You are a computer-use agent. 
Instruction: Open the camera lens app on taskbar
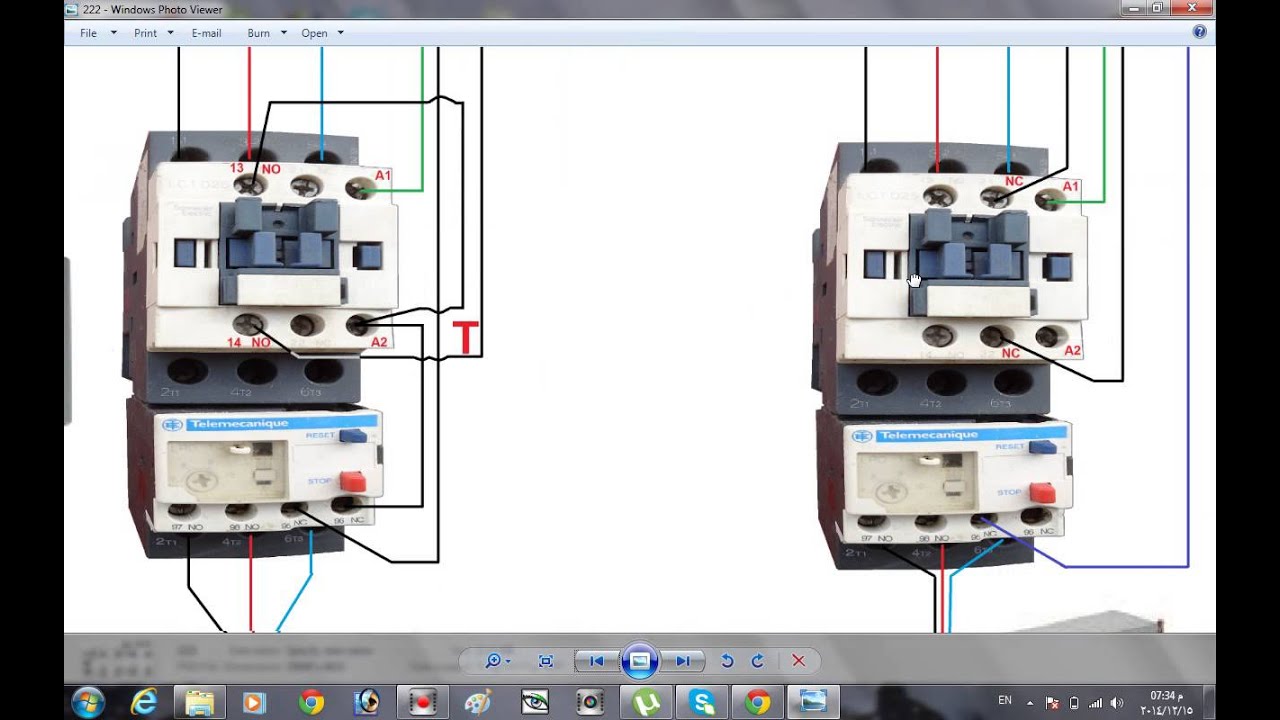pos(591,702)
